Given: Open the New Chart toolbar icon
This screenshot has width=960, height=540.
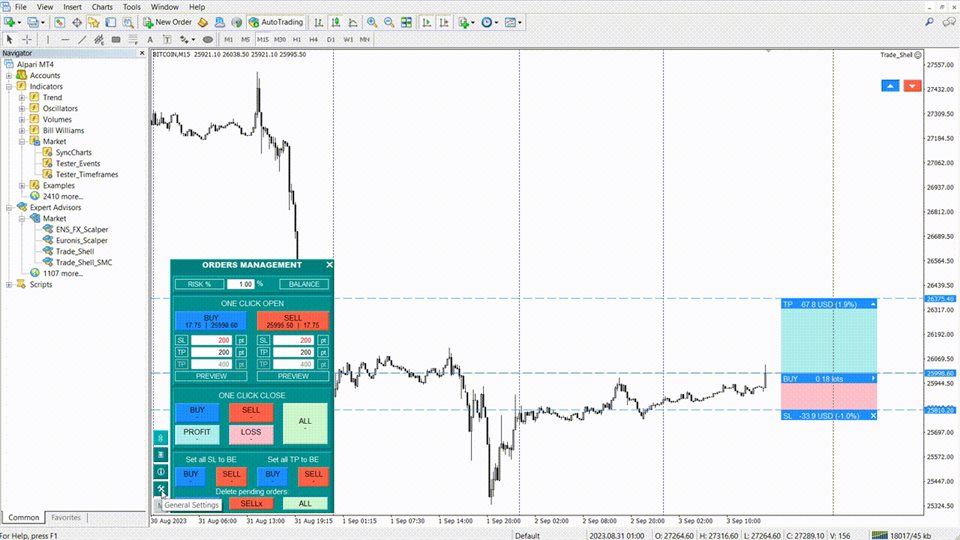Looking at the screenshot, I should (10, 22).
